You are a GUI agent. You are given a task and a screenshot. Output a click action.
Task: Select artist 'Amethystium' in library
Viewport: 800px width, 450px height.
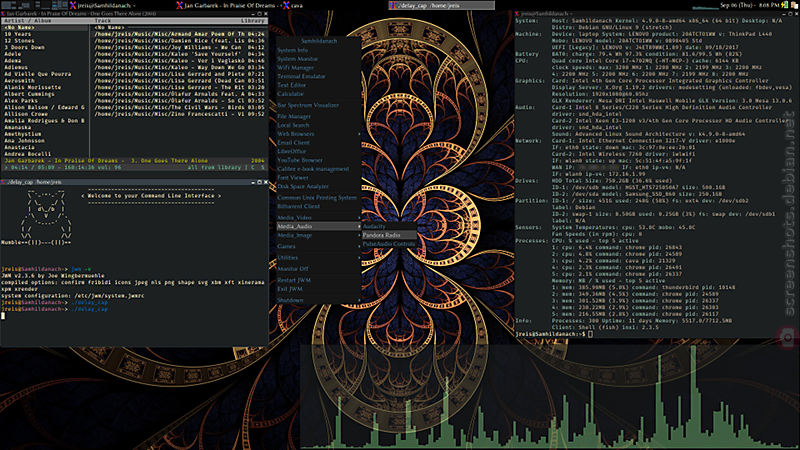click(x=45, y=134)
